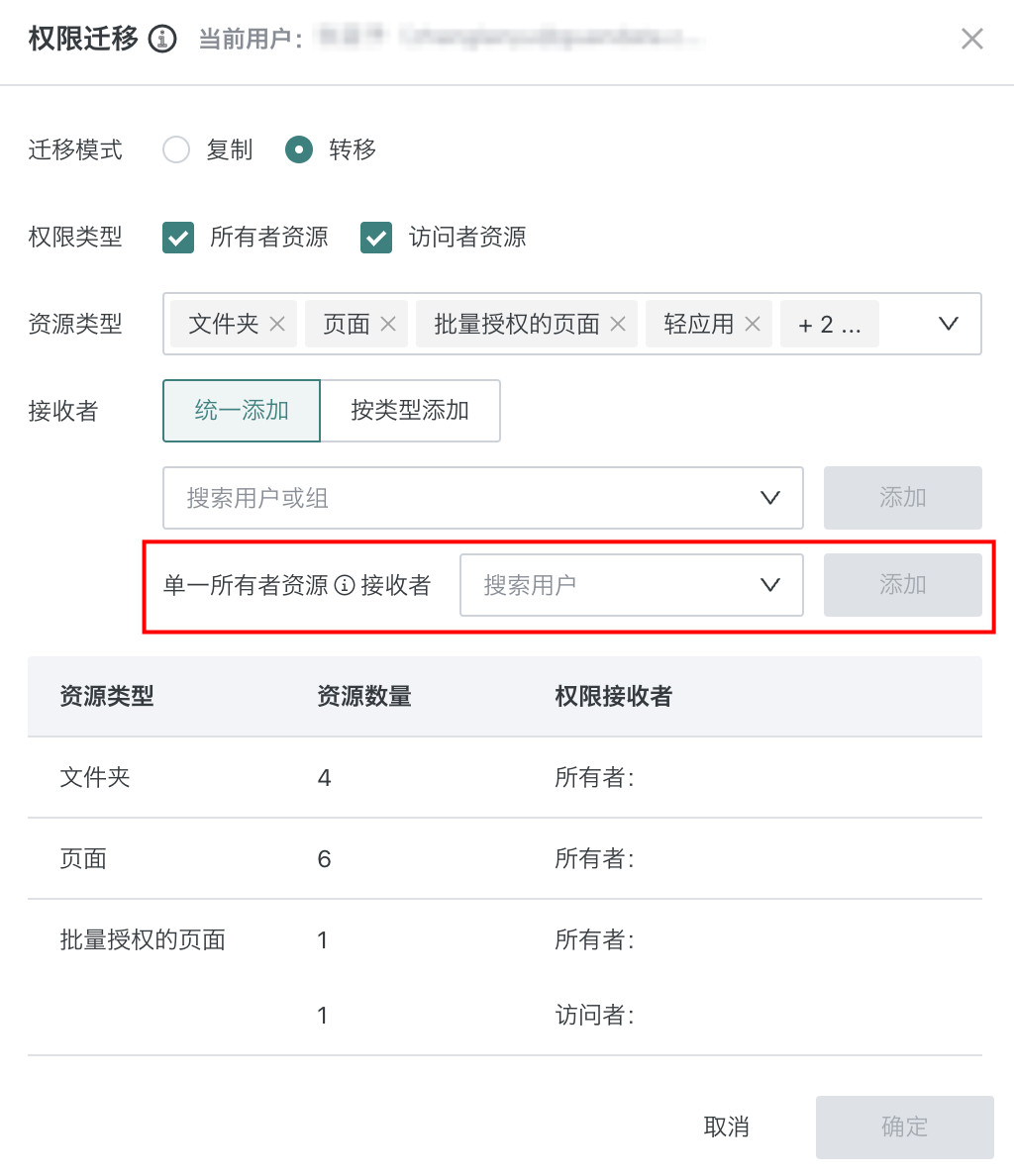Uncheck the 所有者资源 checkbox

tap(178, 238)
